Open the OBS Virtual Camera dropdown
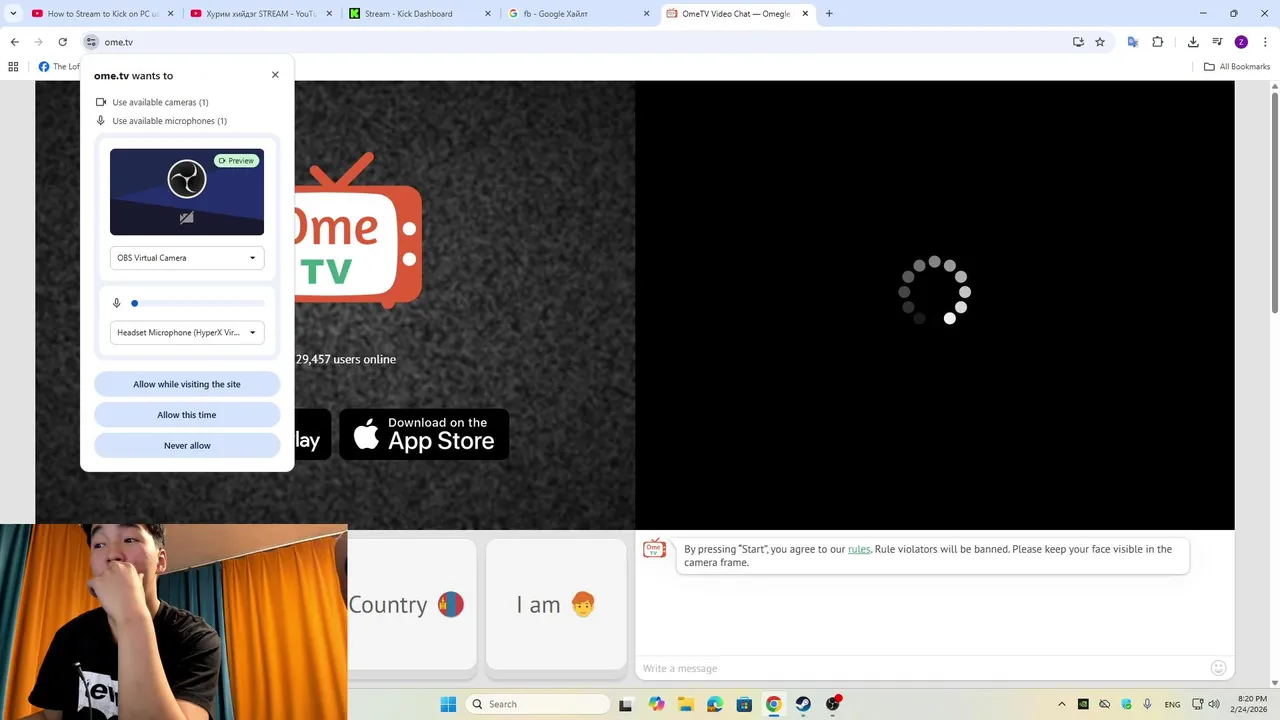1280x720 pixels. [187, 258]
